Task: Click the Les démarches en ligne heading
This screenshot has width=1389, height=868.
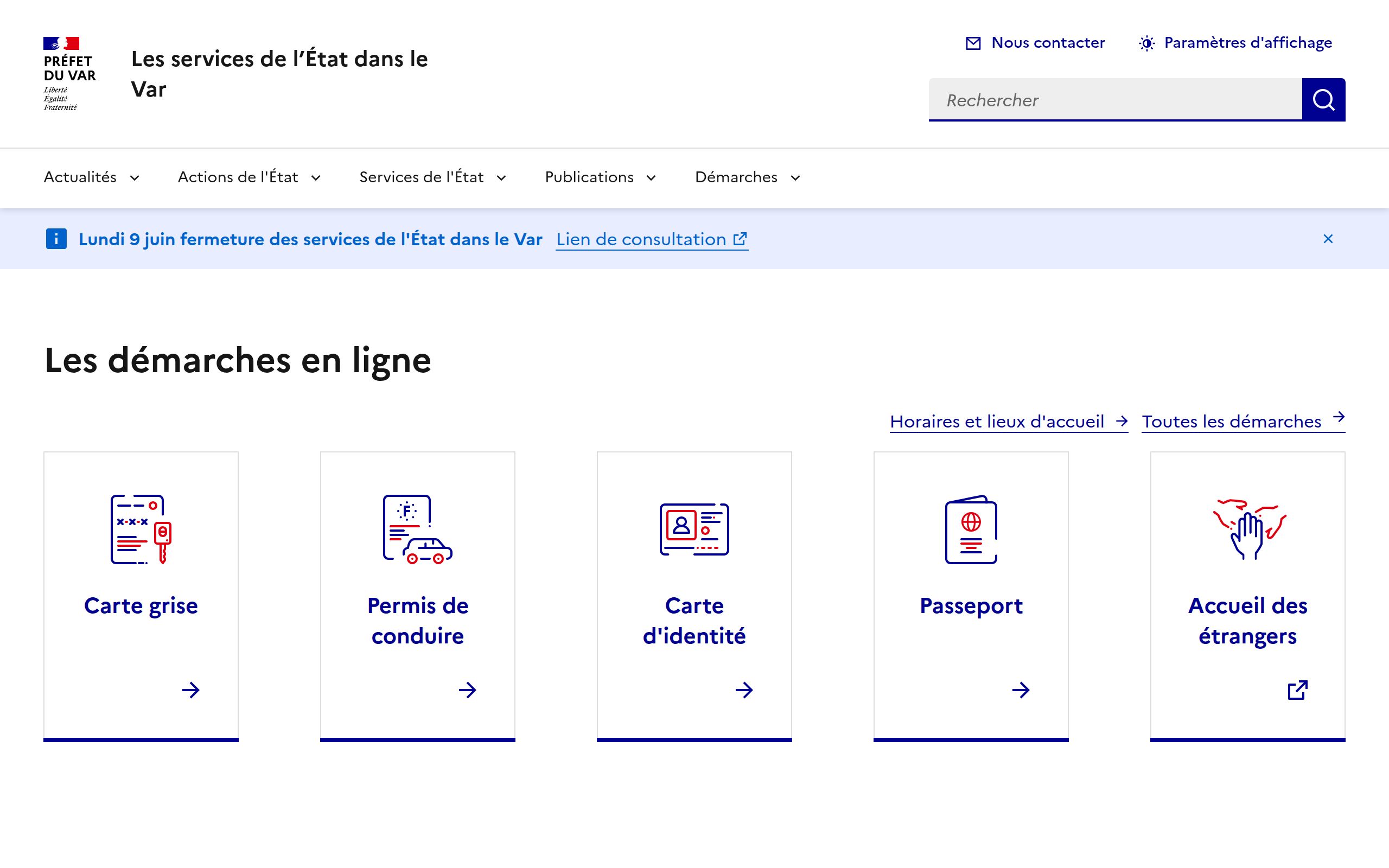Action: tap(238, 361)
